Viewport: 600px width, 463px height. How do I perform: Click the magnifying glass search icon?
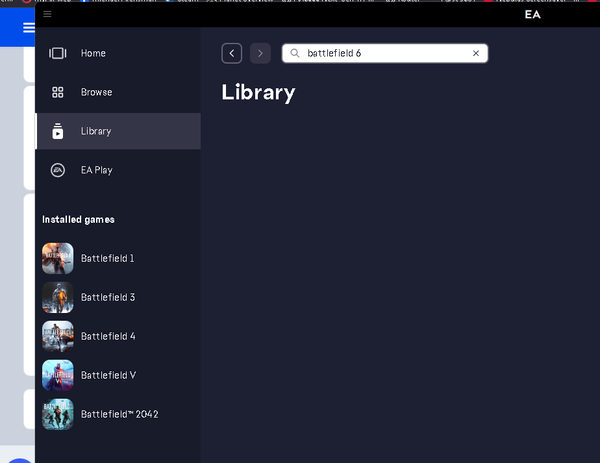pos(295,53)
